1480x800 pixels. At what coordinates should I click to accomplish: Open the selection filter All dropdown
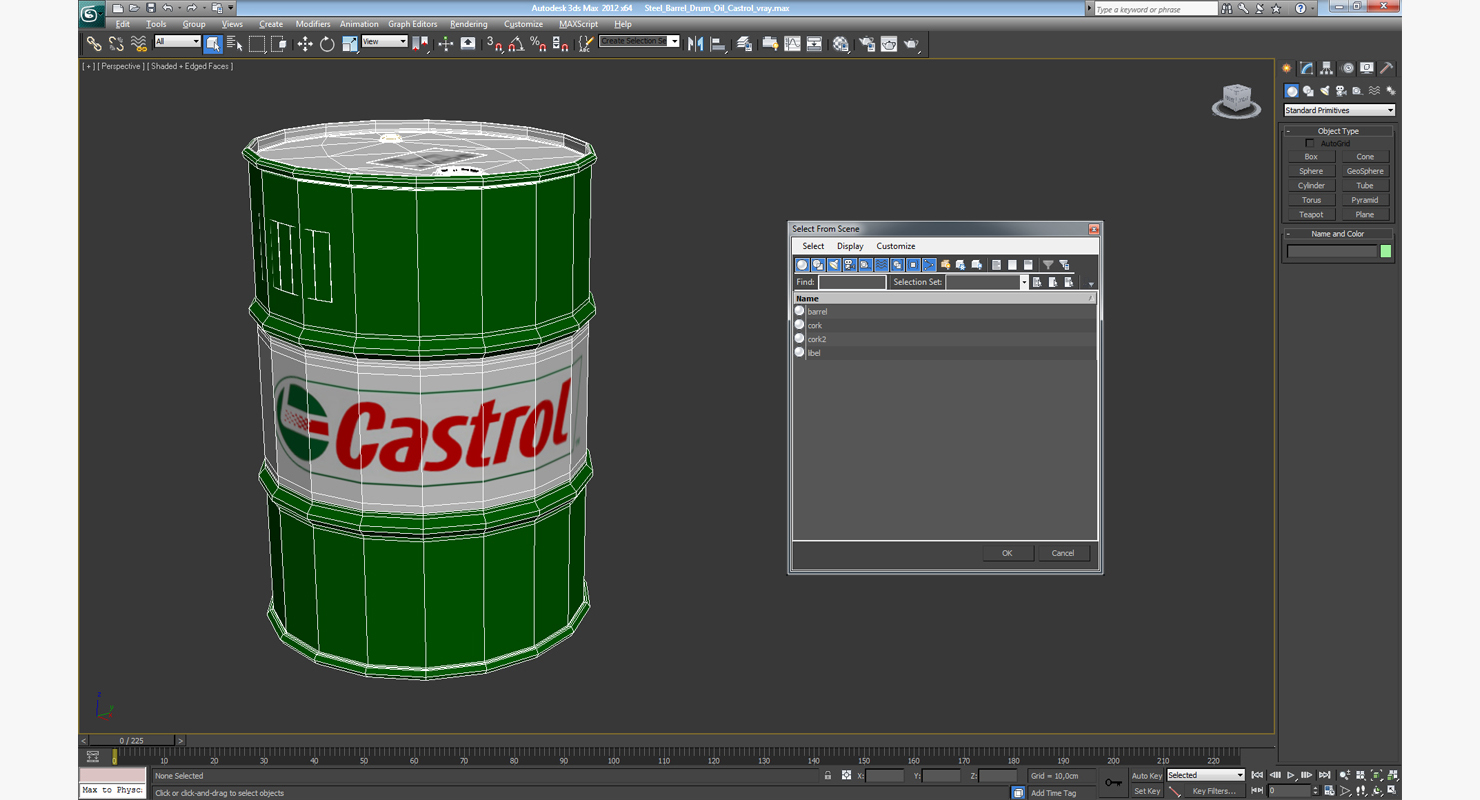point(177,42)
